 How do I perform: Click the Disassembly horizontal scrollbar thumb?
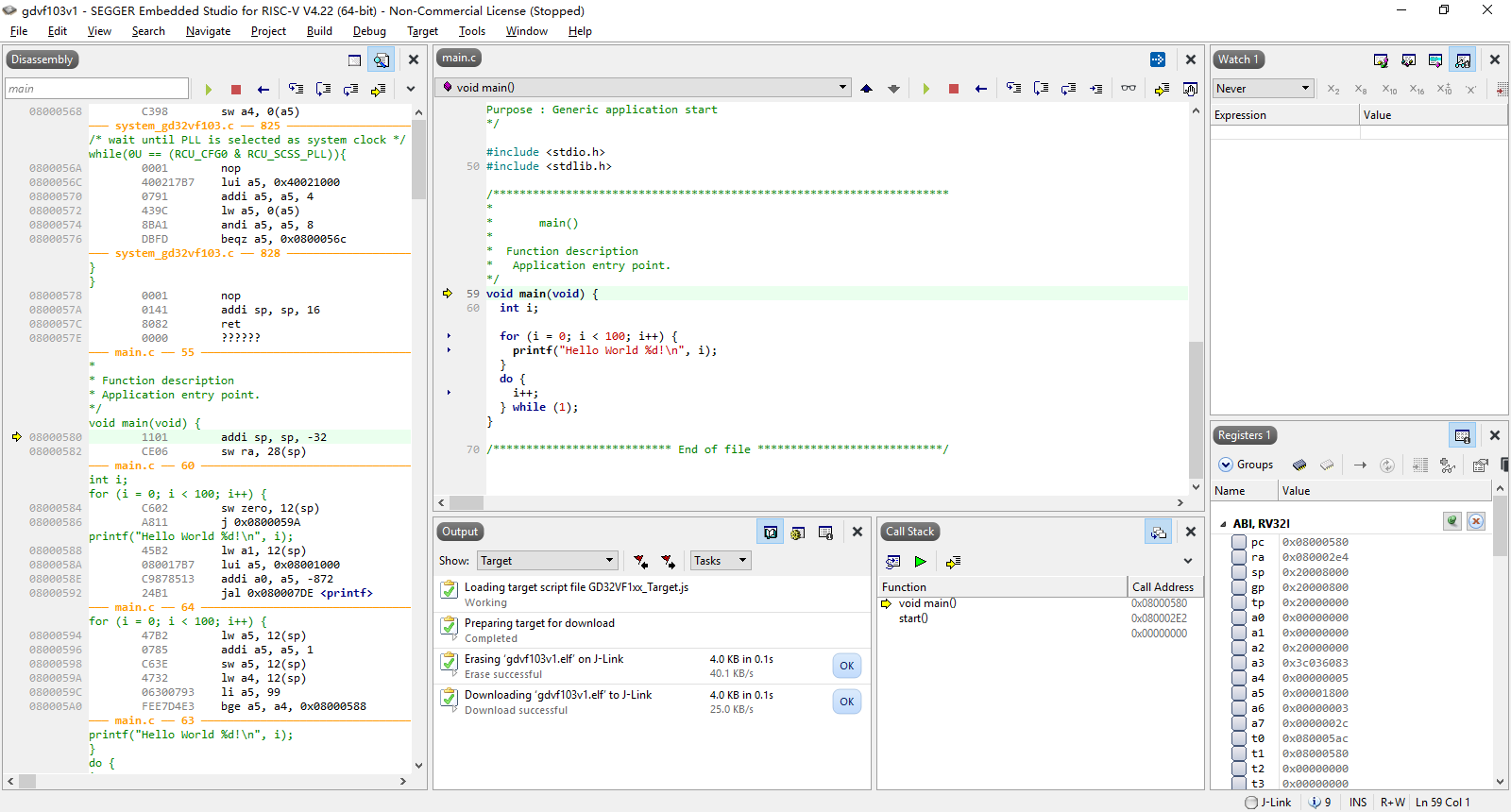(27, 782)
